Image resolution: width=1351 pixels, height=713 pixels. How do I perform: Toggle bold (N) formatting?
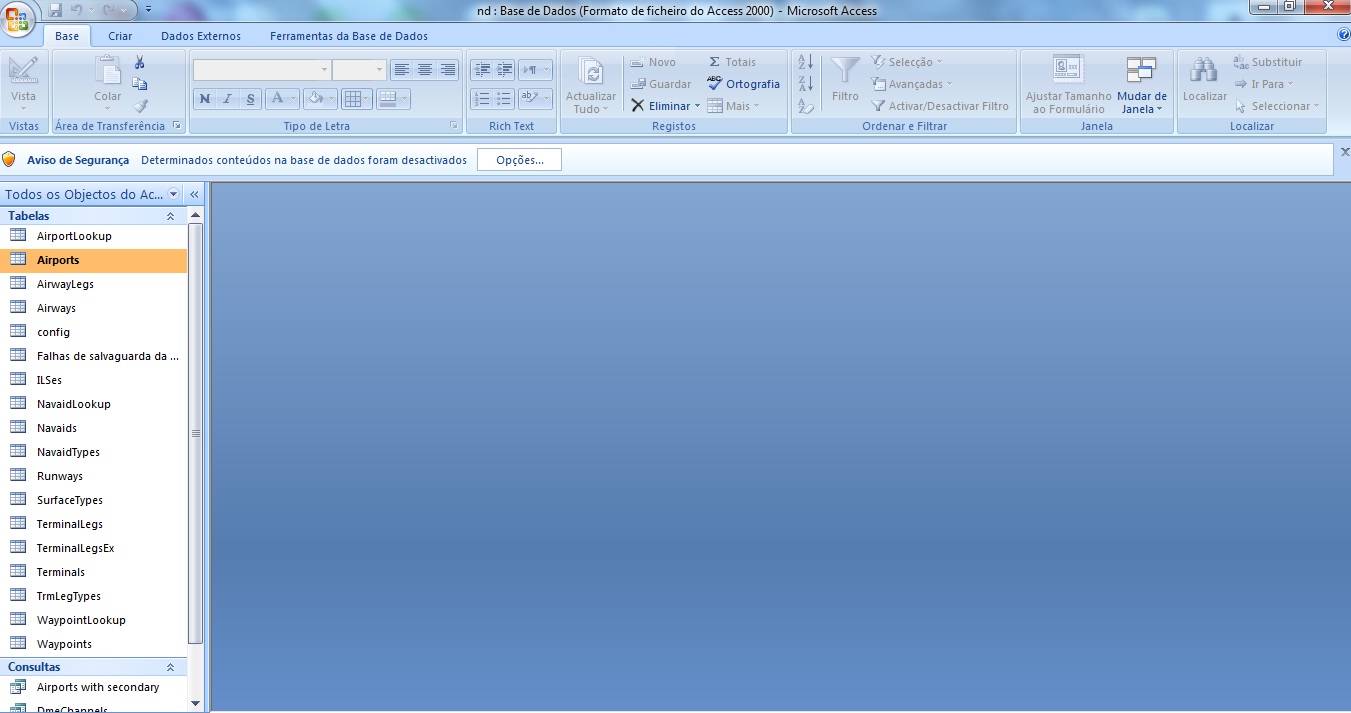(205, 98)
